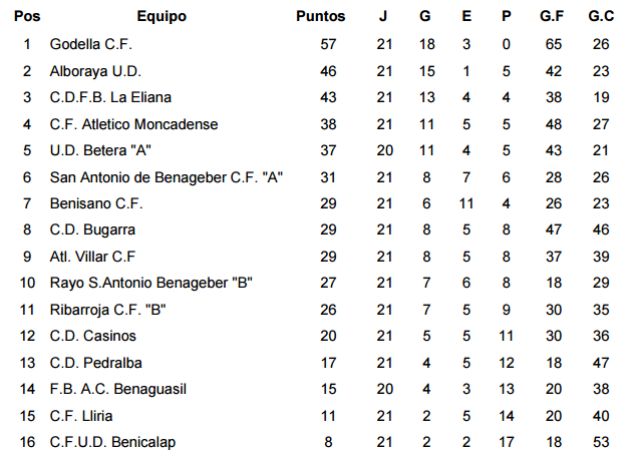Click F.B. A.C. Benaguasil team name

pyautogui.click(x=118, y=389)
